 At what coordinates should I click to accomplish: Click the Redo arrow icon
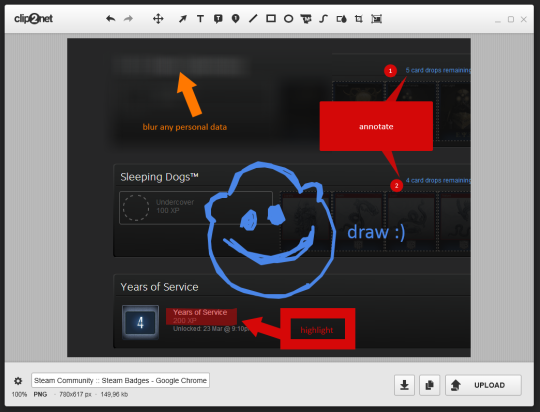point(128,19)
